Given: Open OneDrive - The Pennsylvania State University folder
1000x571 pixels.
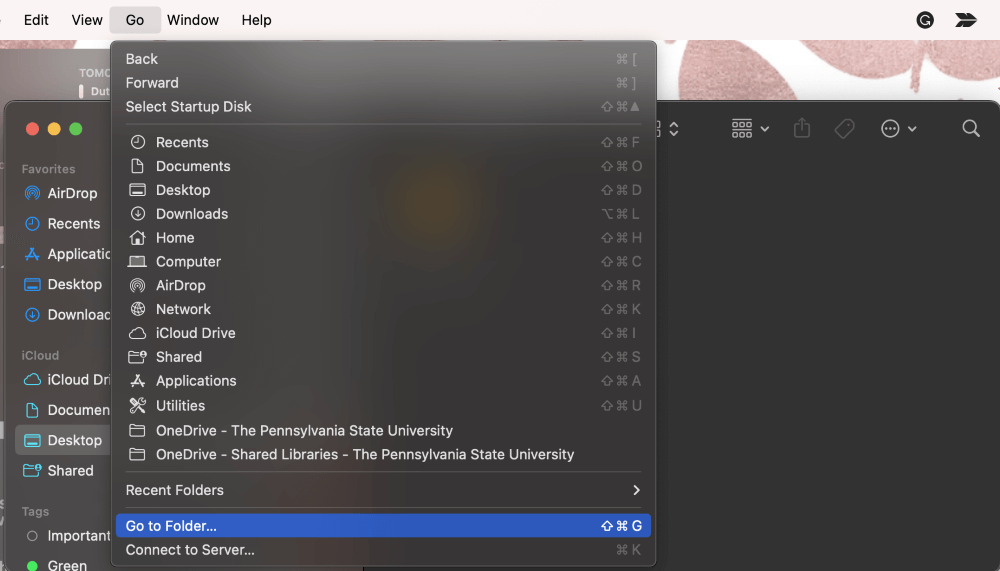Looking at the screenshot, I should [304, 430].
